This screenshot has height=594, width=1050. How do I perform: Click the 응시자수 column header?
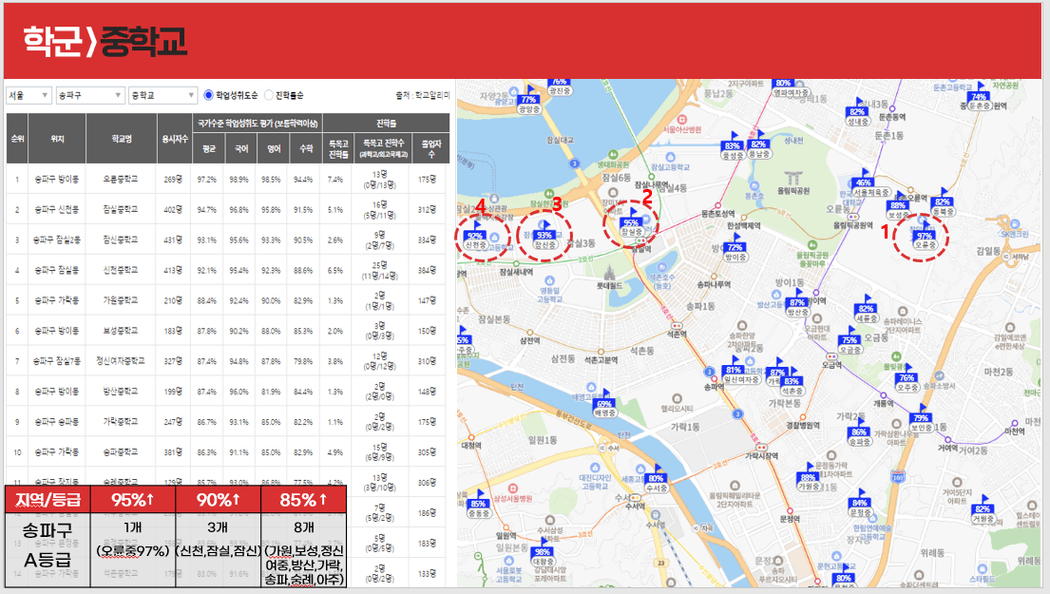click(174, 138)
